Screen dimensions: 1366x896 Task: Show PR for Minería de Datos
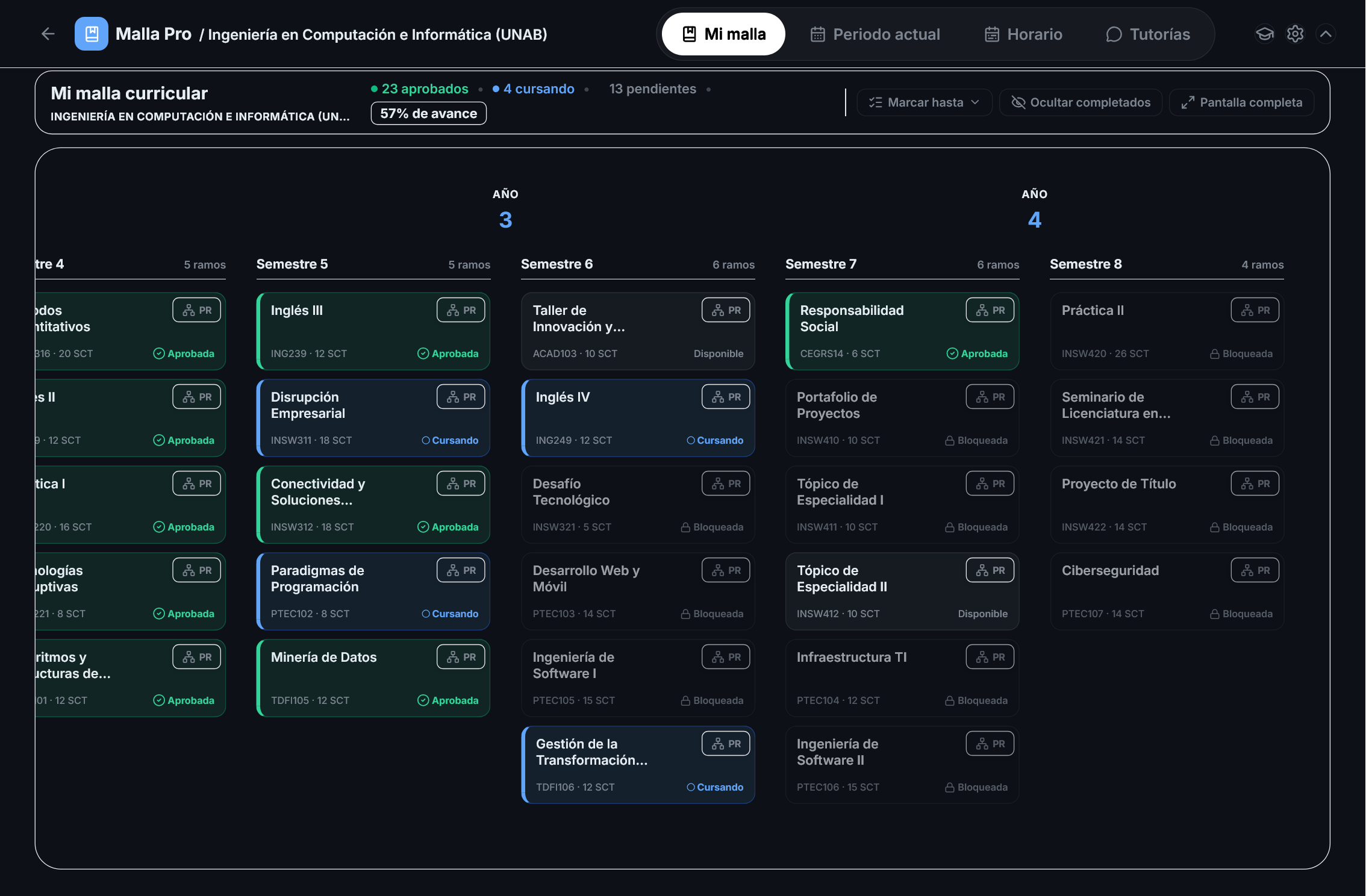461,657
